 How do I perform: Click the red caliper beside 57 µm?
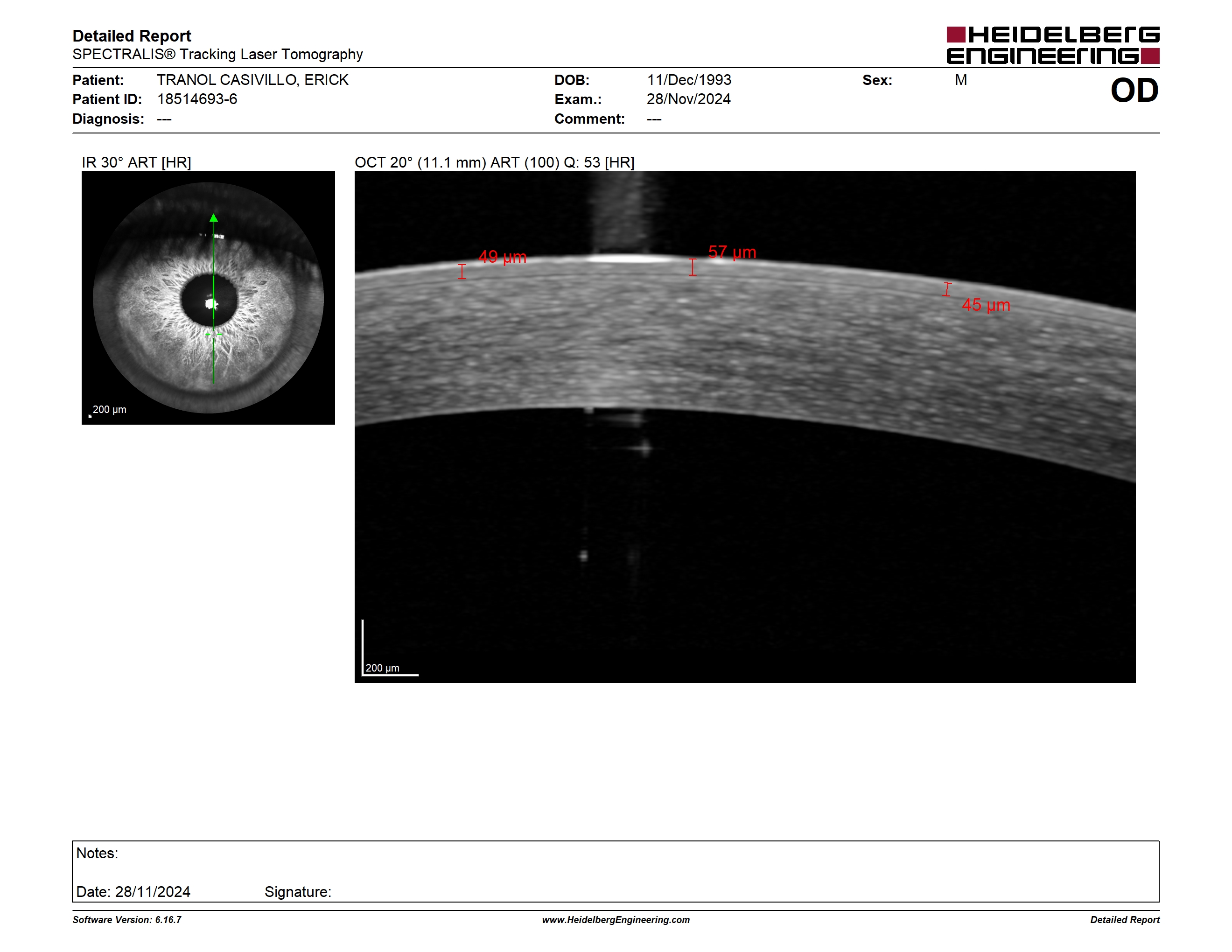(x=693, y=267)
